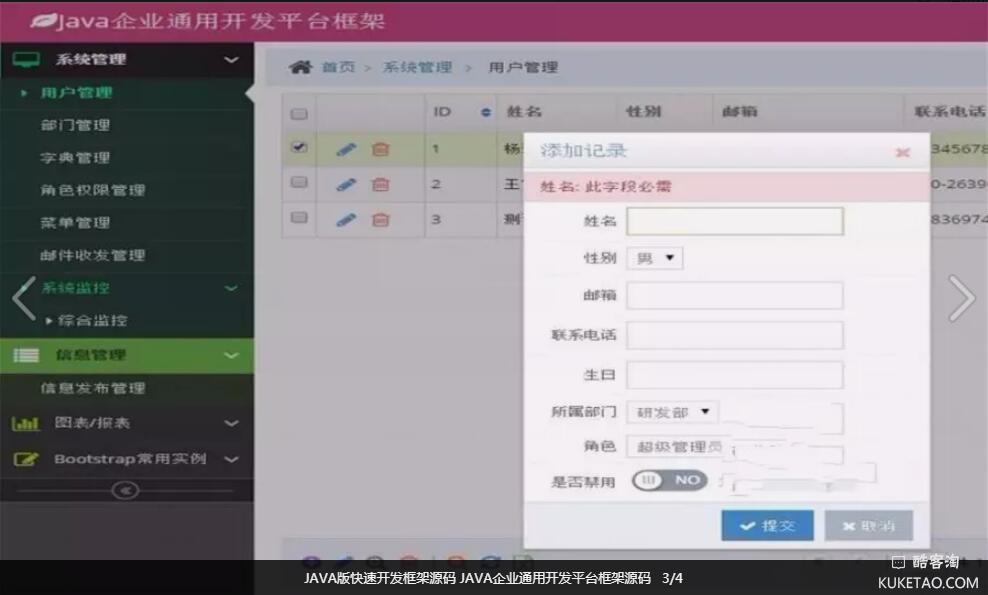Viewport: 988px width, 595px height.
Task: Click 系统管理 breadcrumb link
Action: [x=417, y=67]
